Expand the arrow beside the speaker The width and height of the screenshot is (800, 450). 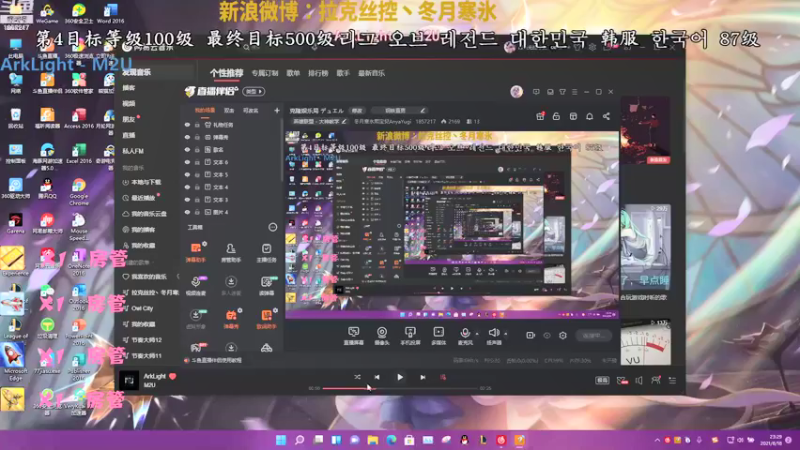(x=506, y=334)
